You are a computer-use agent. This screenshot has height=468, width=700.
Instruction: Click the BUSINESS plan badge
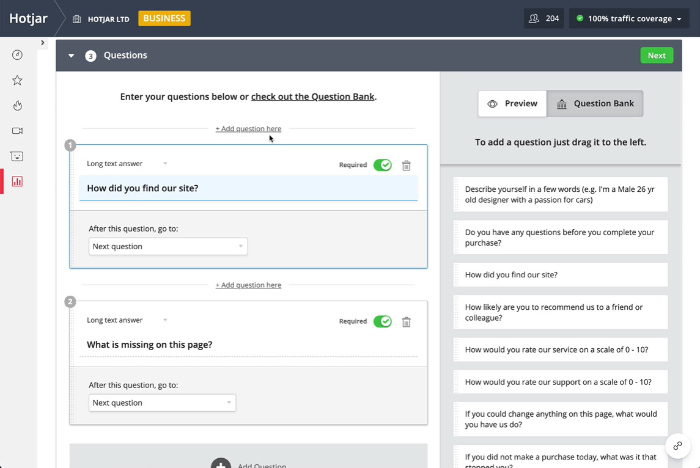164,18
